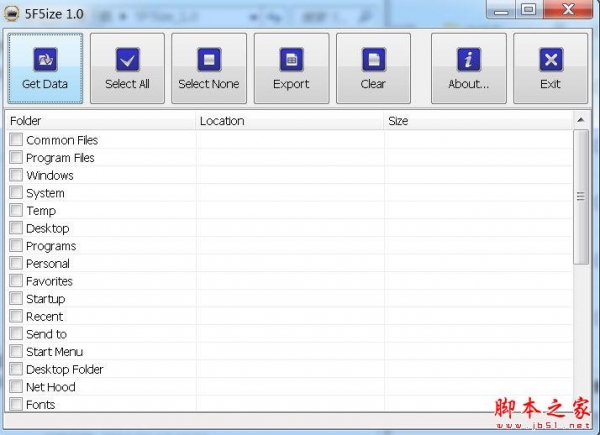Select the Start Menu row label
Screen dimensions: 600x435
54,352
